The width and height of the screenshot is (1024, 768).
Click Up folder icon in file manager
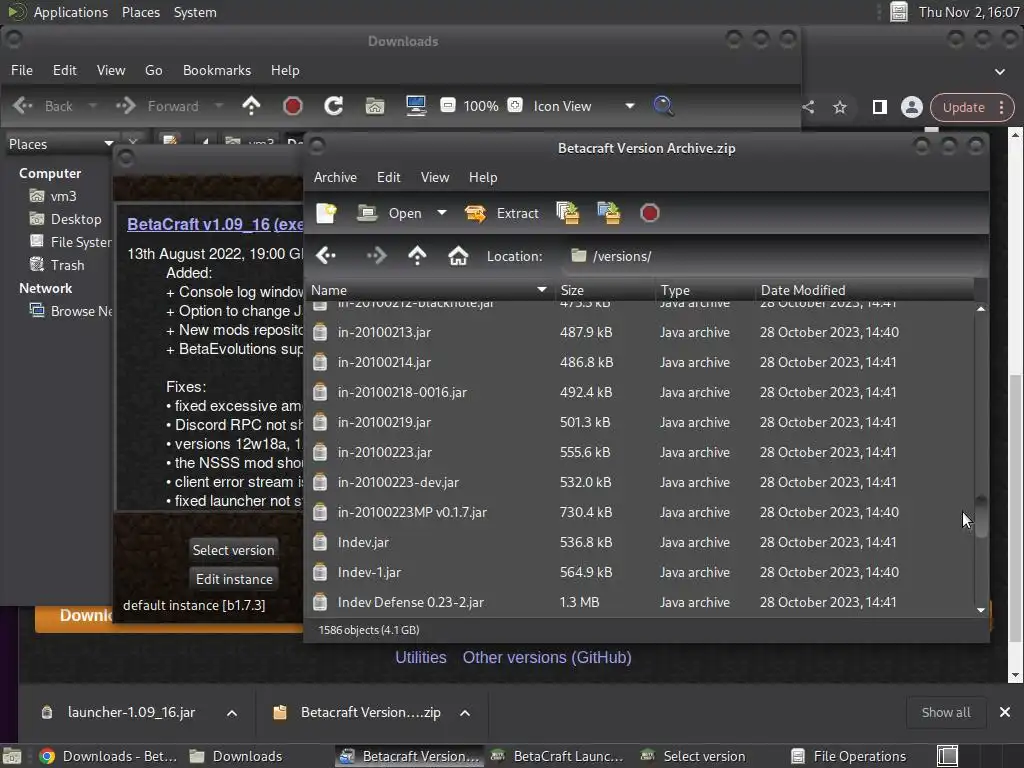(251, 106)
